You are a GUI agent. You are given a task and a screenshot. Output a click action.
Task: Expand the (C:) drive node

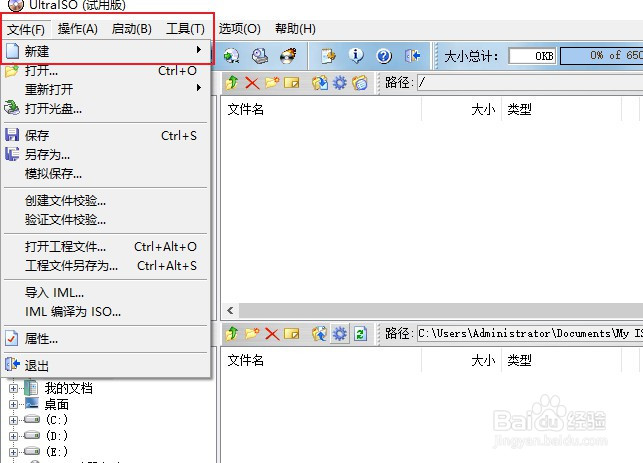click(13, 420)
